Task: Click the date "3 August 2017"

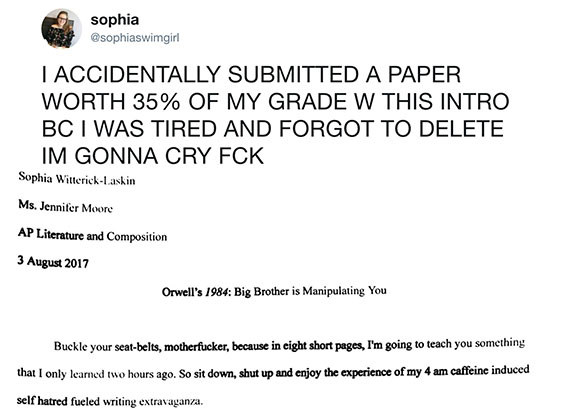Action: pos(53,262)
